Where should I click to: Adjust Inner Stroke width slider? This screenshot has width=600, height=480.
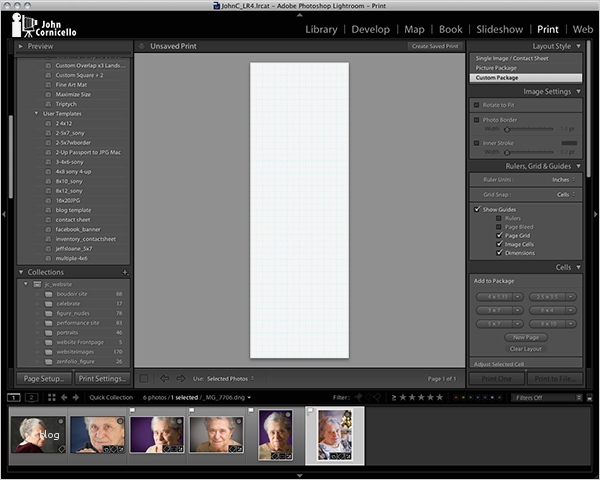point(507,152)
